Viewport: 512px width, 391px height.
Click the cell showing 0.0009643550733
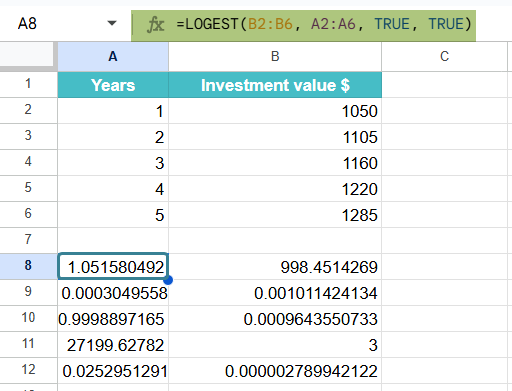point(275,319)
